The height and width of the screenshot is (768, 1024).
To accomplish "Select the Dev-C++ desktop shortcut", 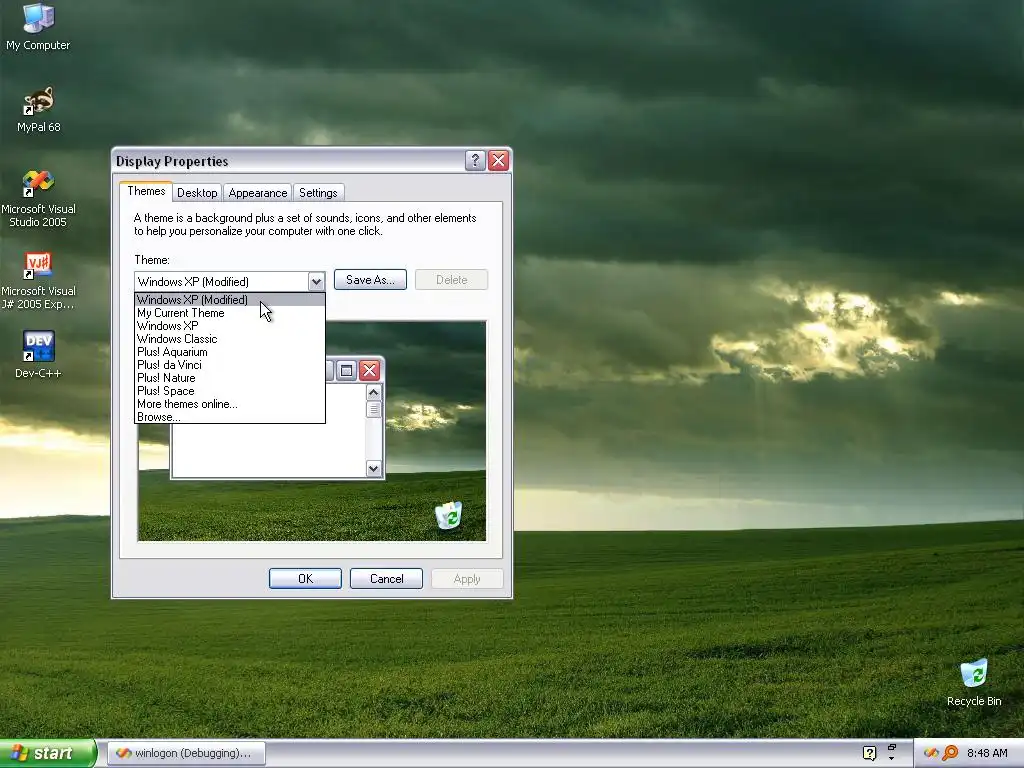I will (x=38, y=355).
